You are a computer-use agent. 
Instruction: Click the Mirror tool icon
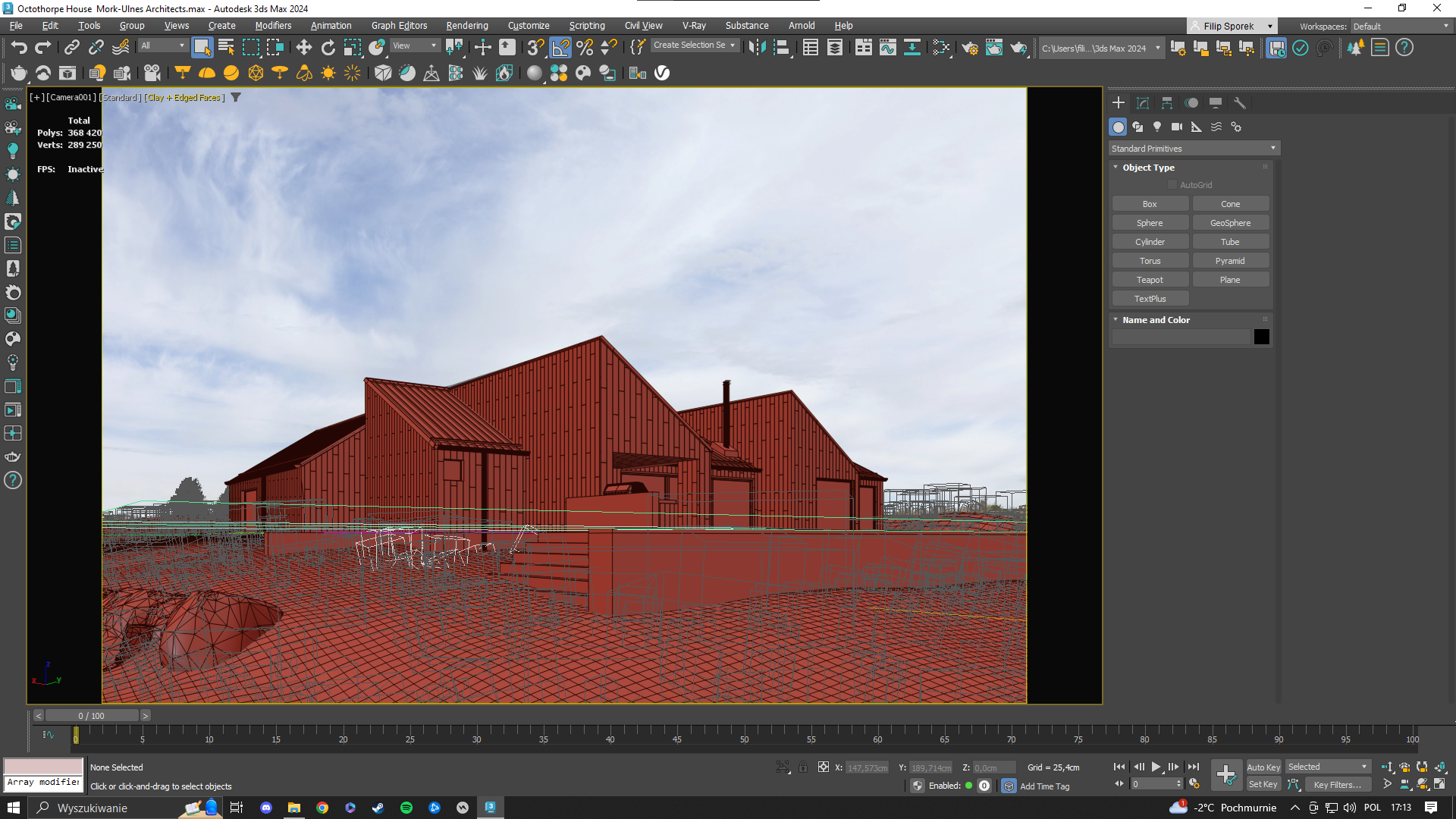[757, 48]
